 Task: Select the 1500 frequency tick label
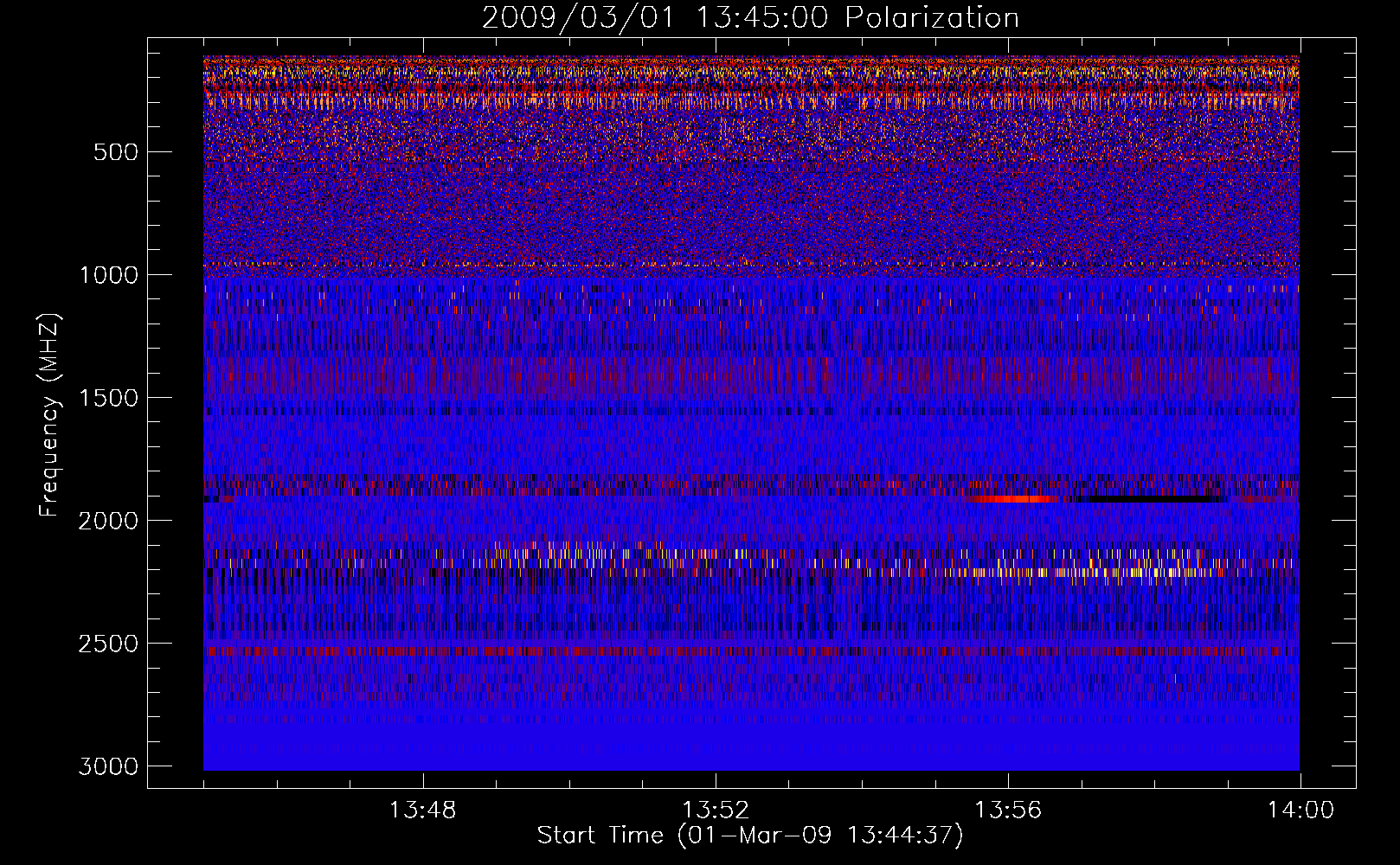pyautogui.click(x=108, y=398)
